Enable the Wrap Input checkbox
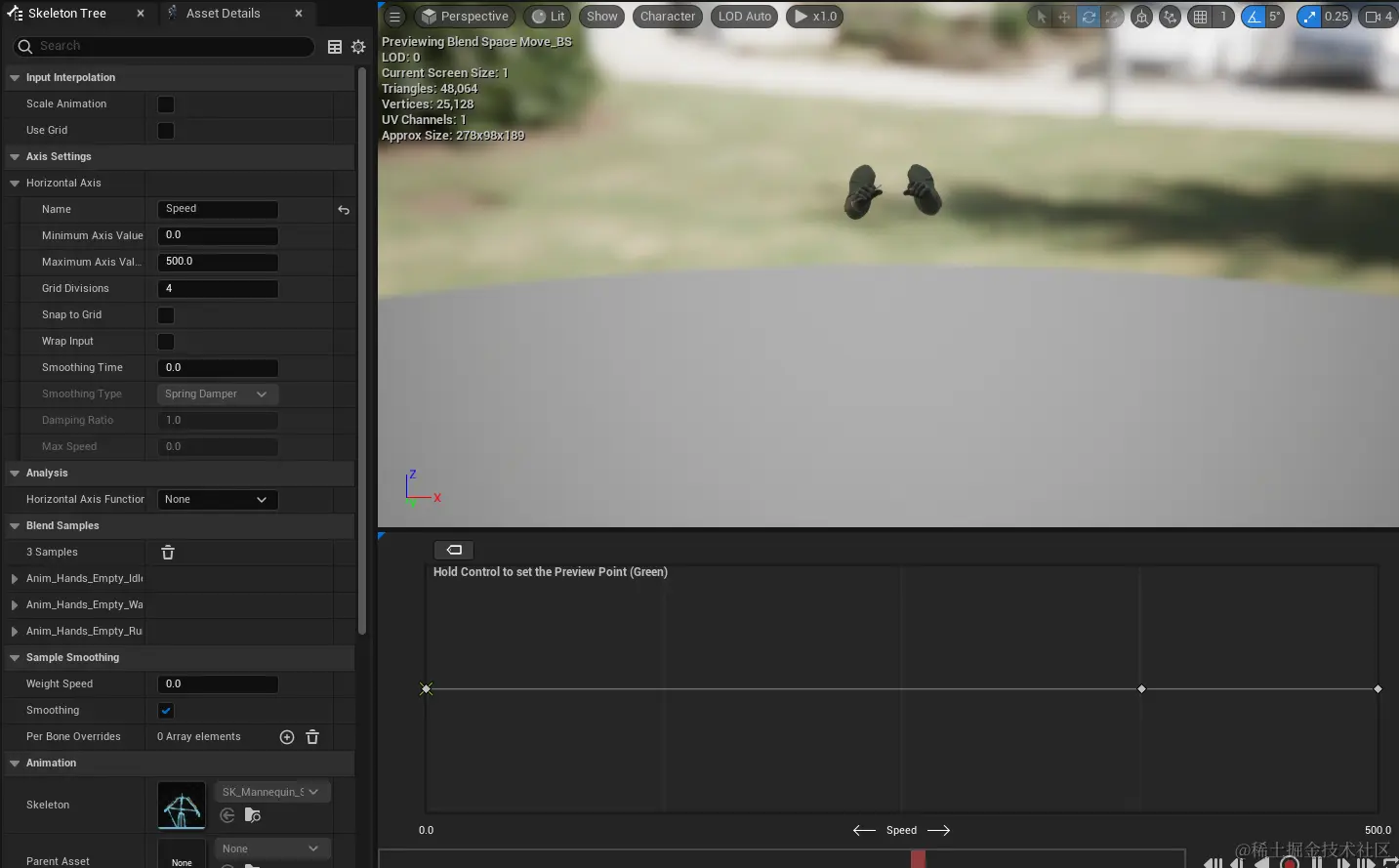This screenshot has width=1399, height=868. [x=166, y=342]
